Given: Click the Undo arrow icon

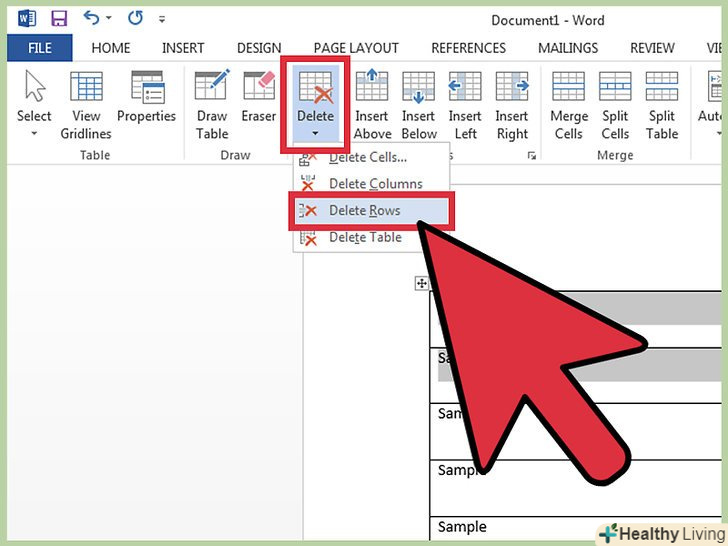Looking at the screenshot, I should click(91, 18).
